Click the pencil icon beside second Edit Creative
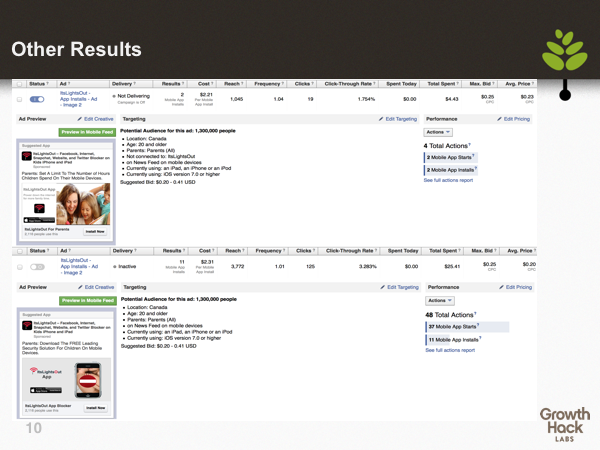 (x=80, y=287)
